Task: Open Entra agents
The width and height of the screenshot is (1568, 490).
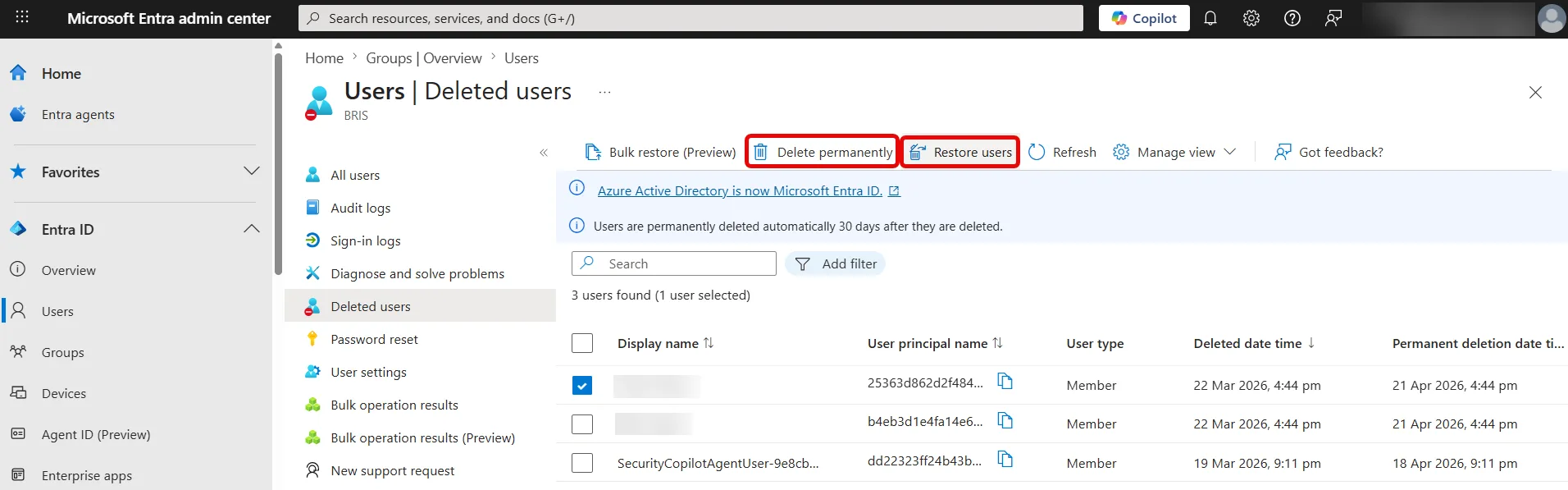Action: click(x=78, y=115)
